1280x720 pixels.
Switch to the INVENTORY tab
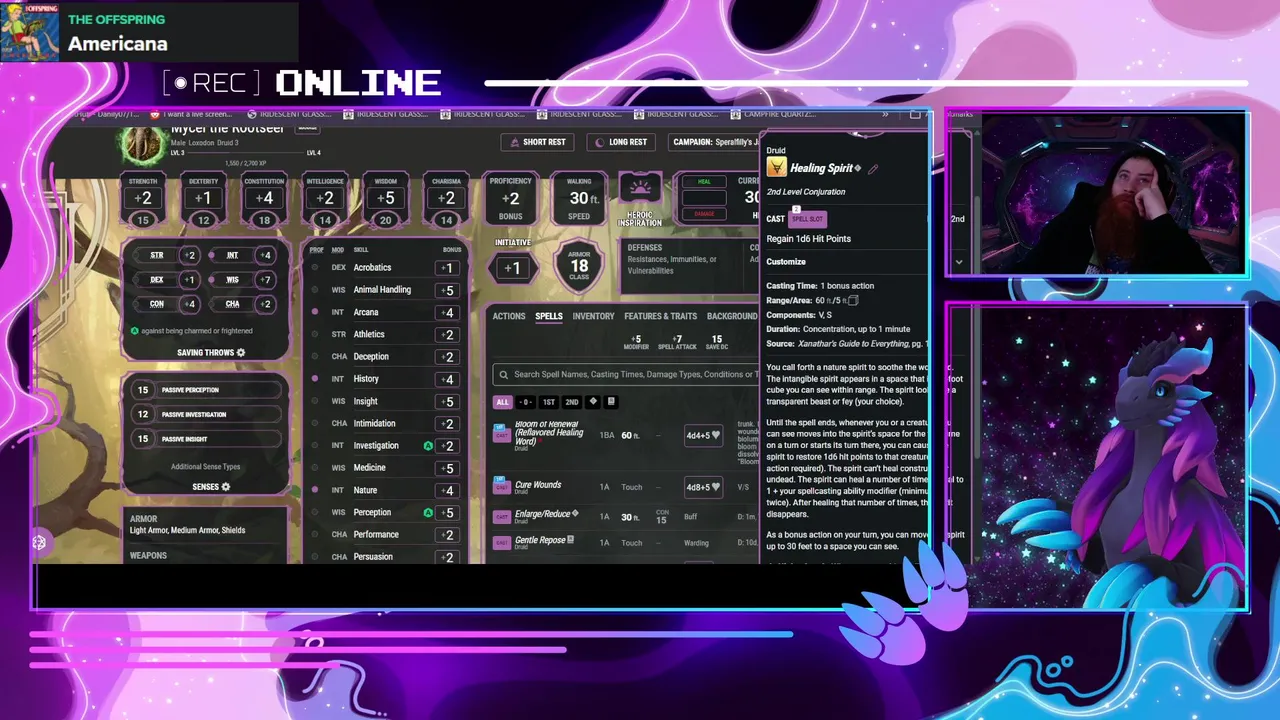(593, 316)
